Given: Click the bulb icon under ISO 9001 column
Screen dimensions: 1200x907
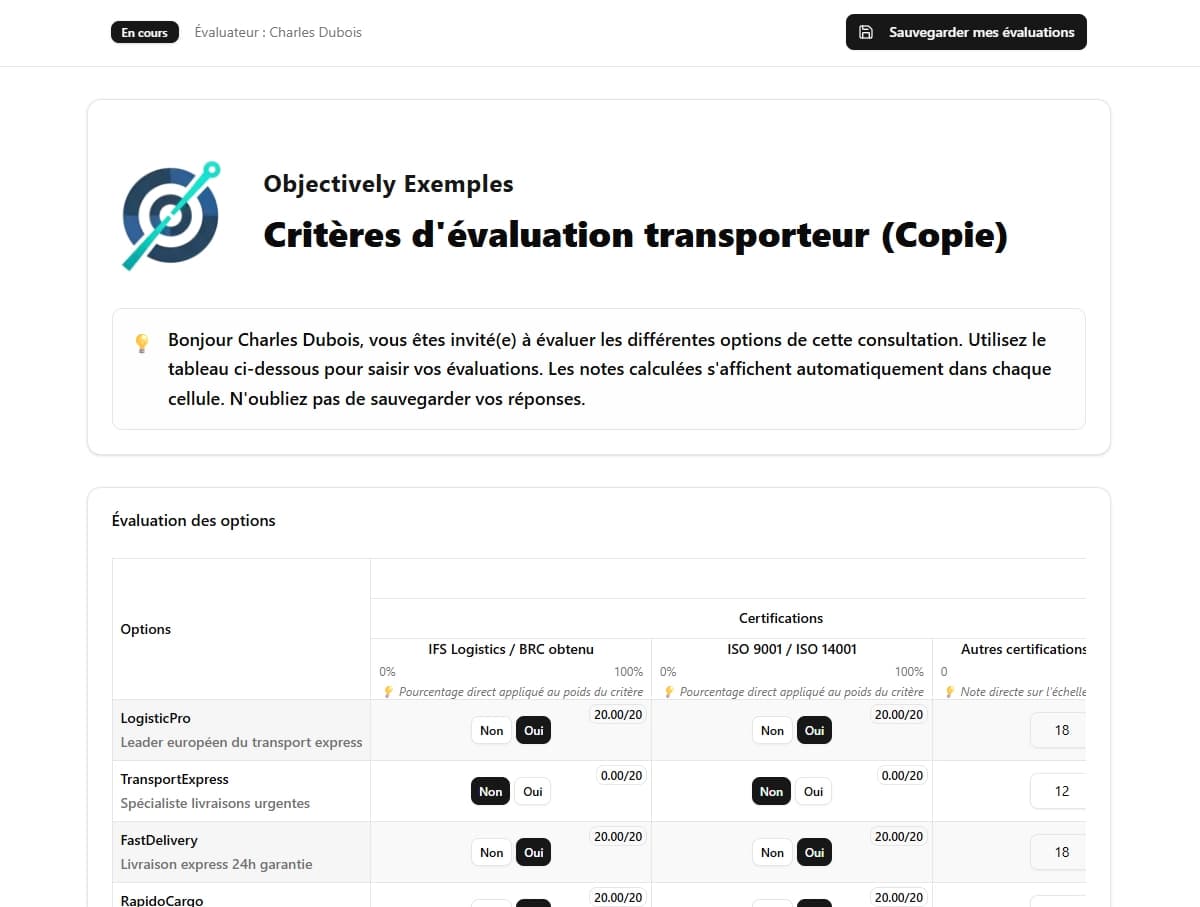Looking at the screenshot, I should [x=668, y=691].
